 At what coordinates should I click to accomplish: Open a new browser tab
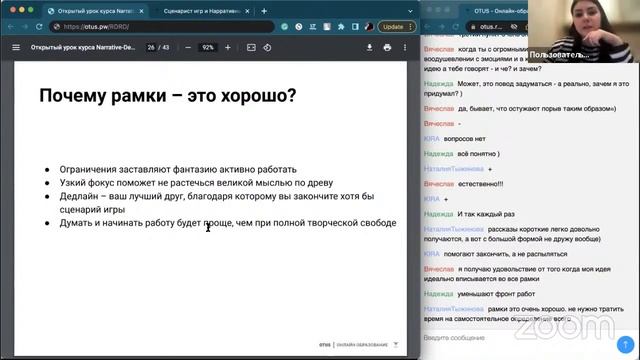(264, 11)
